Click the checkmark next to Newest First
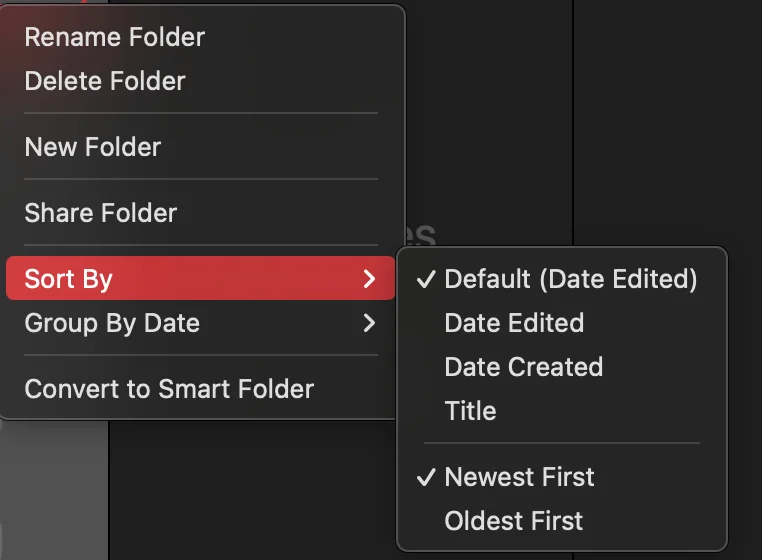This screenshot has width=762, height=560. click(426, 477)
